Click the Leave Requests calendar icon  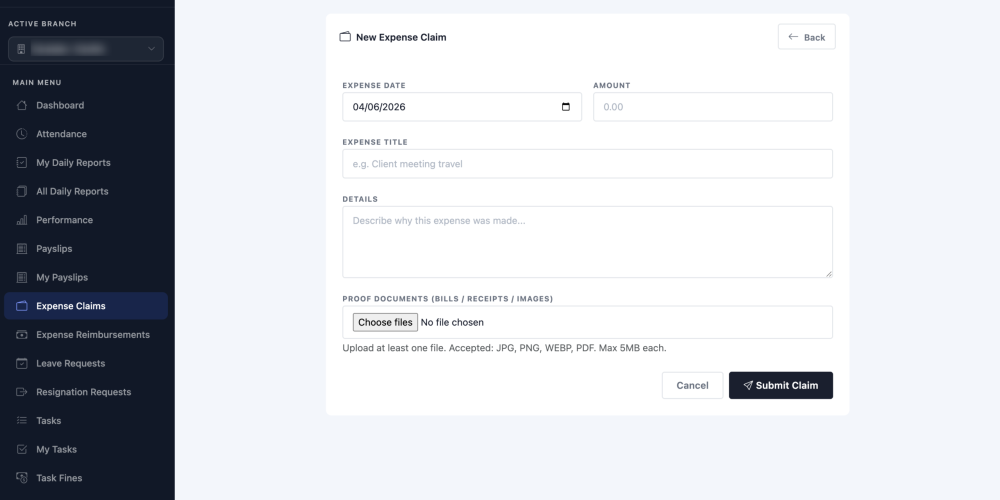[22, 364]
